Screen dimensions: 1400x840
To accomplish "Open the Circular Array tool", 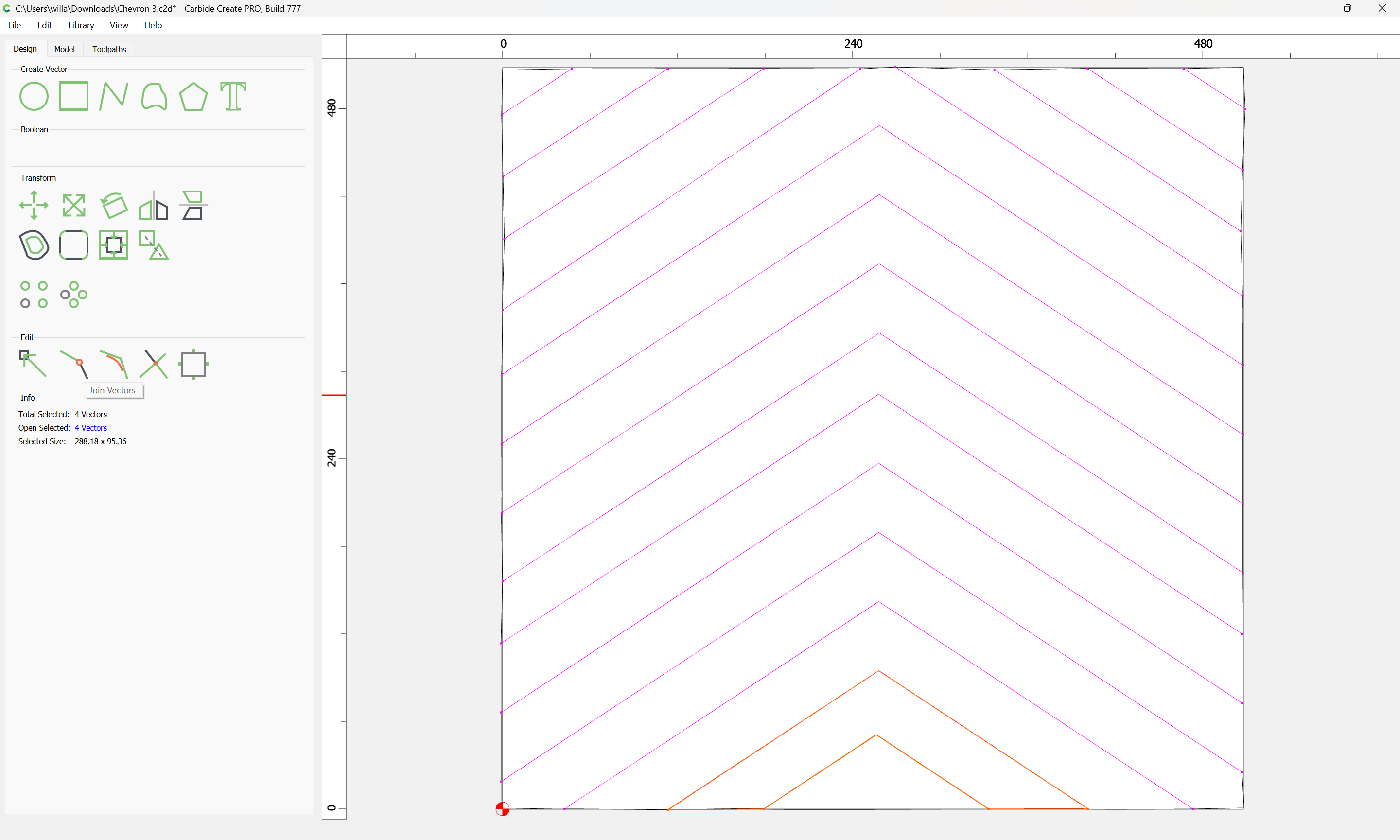I will tap(73, 294).
